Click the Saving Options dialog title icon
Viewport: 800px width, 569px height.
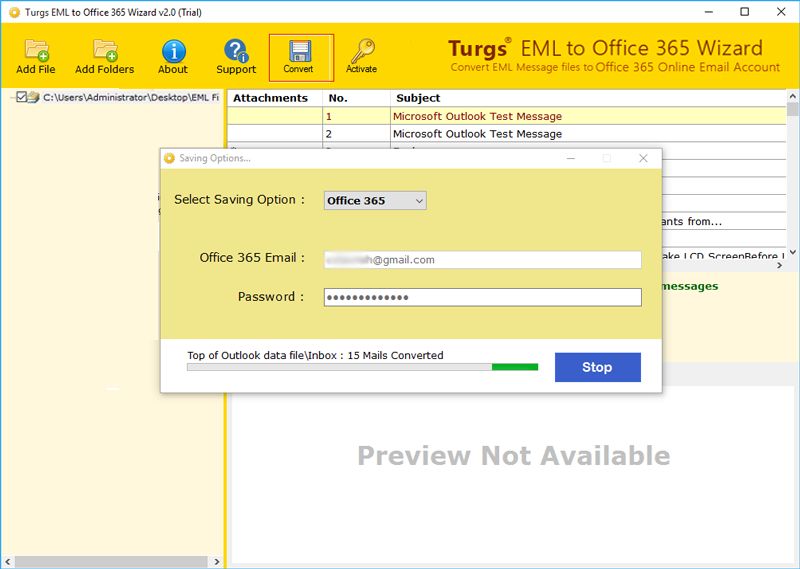click(169, 158)
